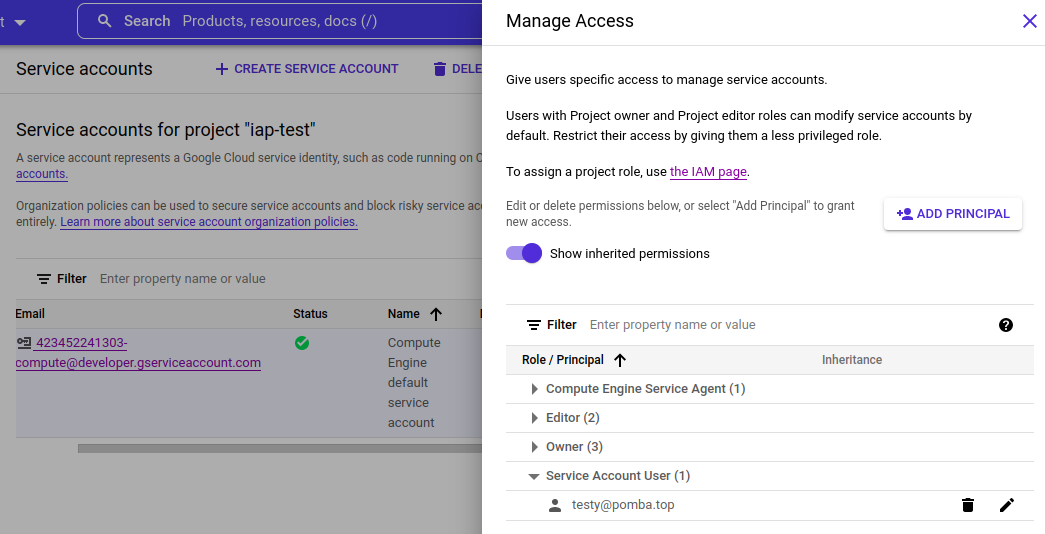Click the filter icon above service accounts table
The height and width of the screenshot is (534, 1045).
click(x=44, y=279)
